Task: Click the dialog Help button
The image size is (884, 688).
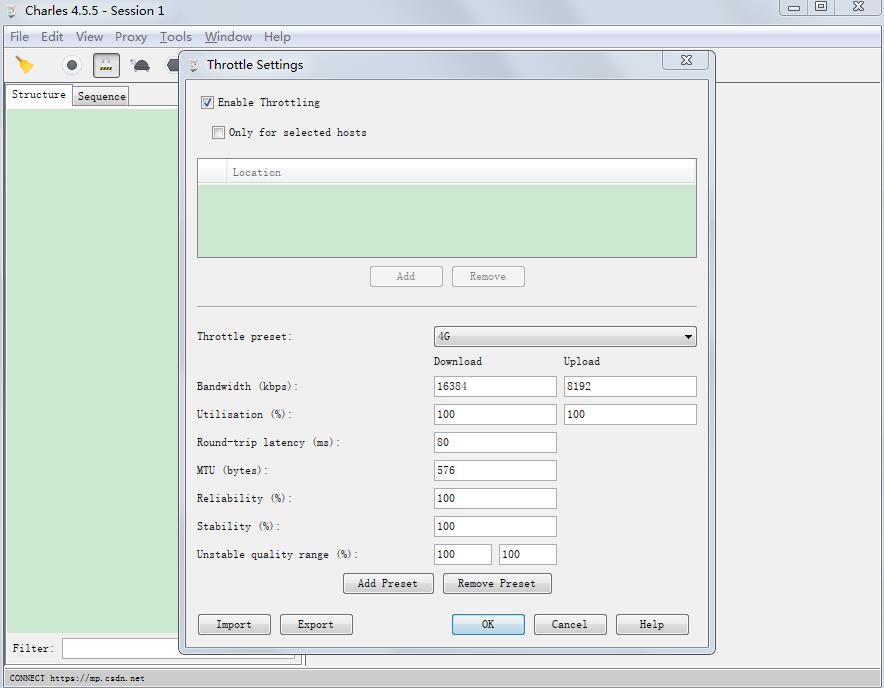Action: coord(652,624)
